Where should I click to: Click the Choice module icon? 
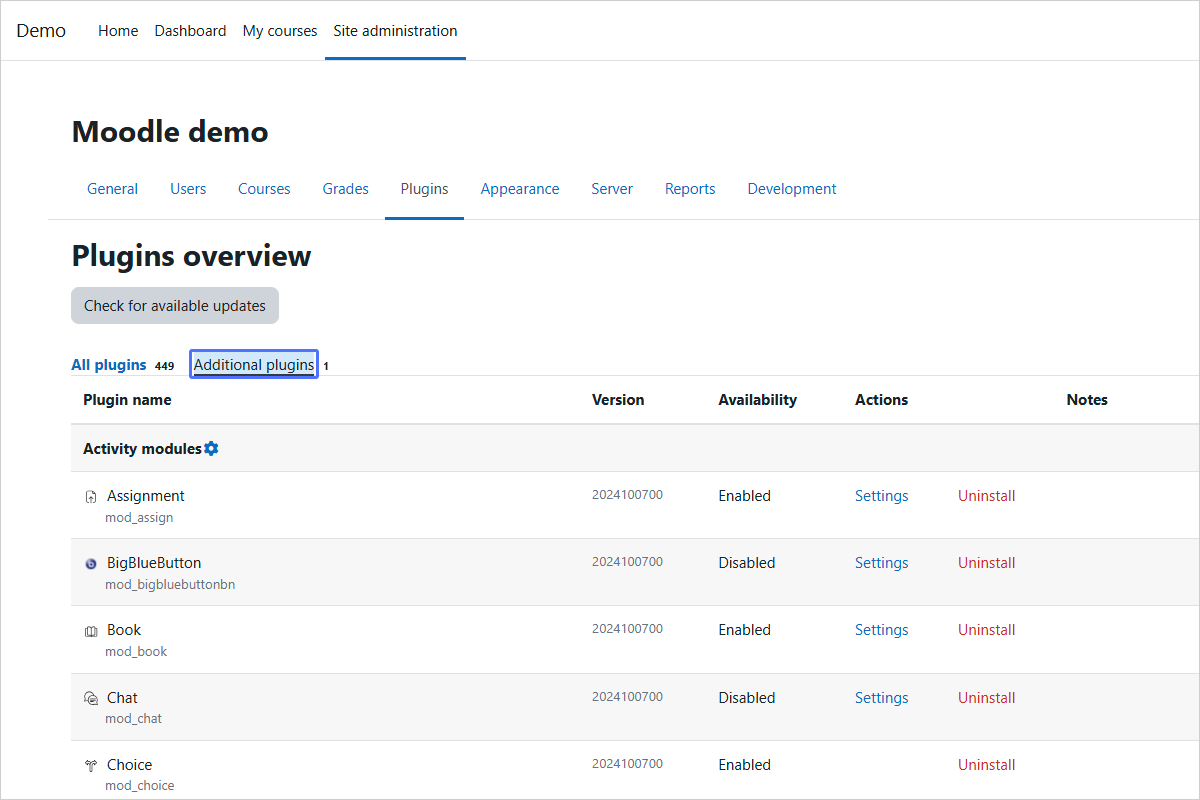pos(91,765)
